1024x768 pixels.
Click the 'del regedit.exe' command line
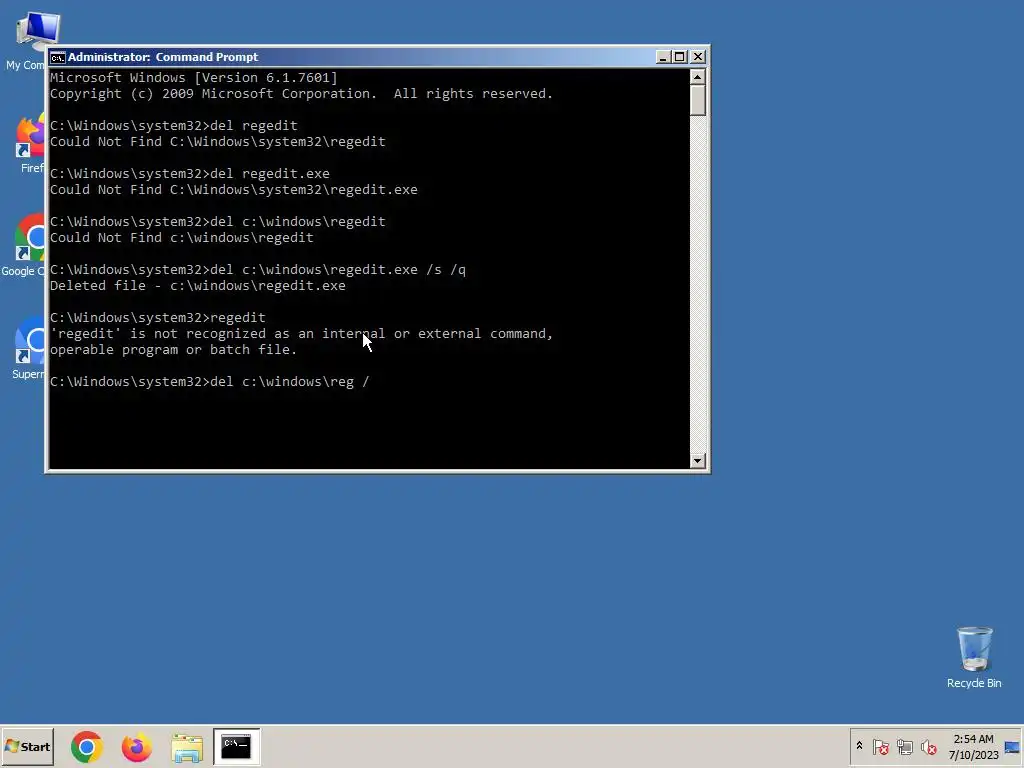pyautogui.click(x=189, y=174)
